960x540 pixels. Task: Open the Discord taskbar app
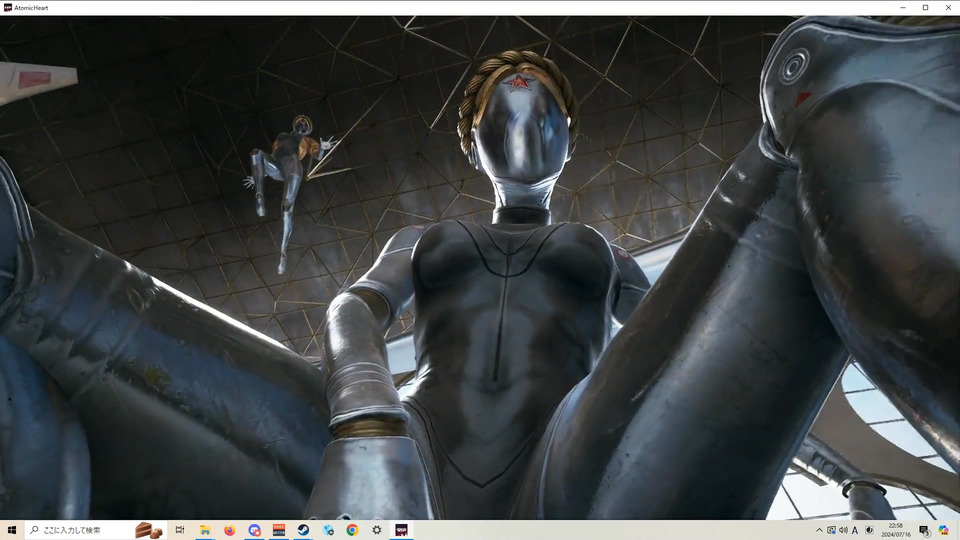point(254,530)
